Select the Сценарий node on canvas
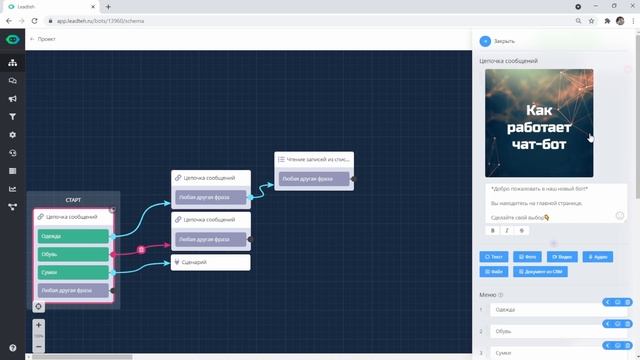Screen dimensions: 640x360 (x=211, y=262)
